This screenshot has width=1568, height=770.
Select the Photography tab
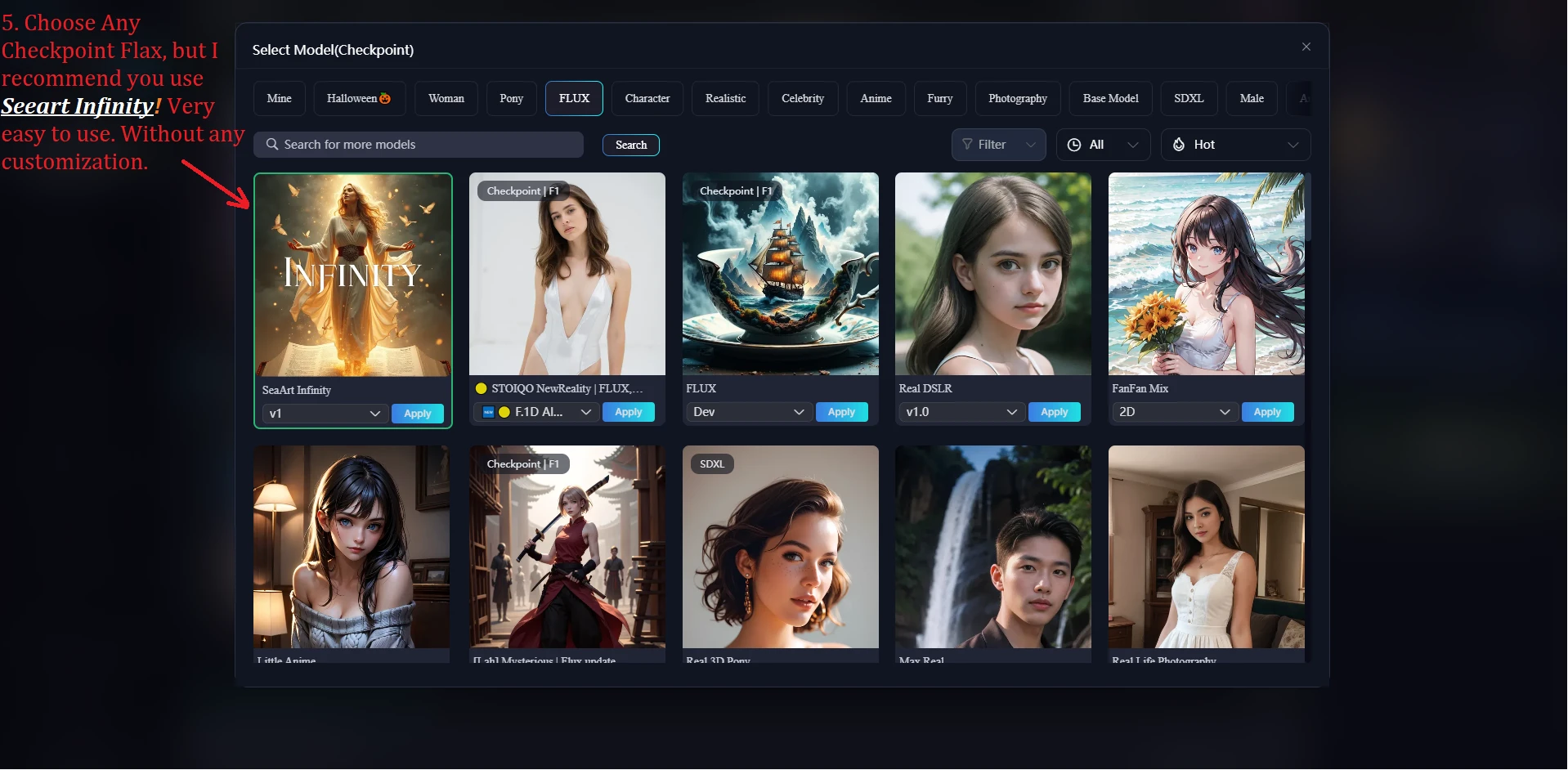1017,98
